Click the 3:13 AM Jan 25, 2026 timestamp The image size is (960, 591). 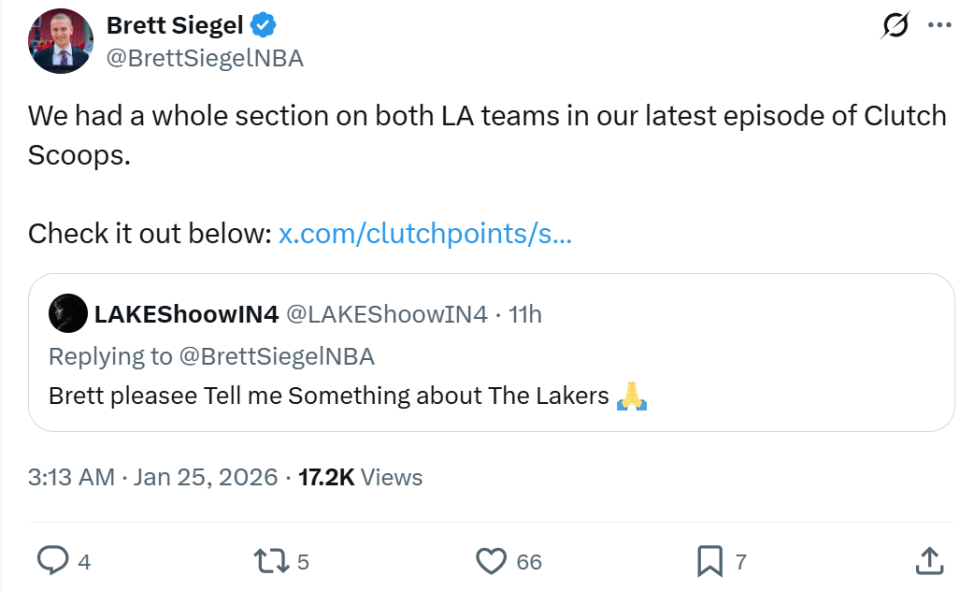(152, 477)
